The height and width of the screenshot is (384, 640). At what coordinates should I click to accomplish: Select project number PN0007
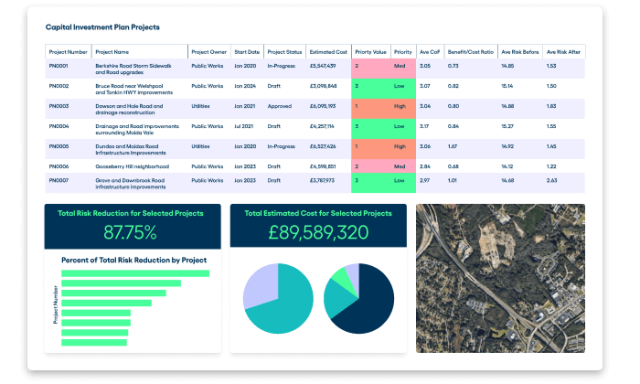pos(59,180)
